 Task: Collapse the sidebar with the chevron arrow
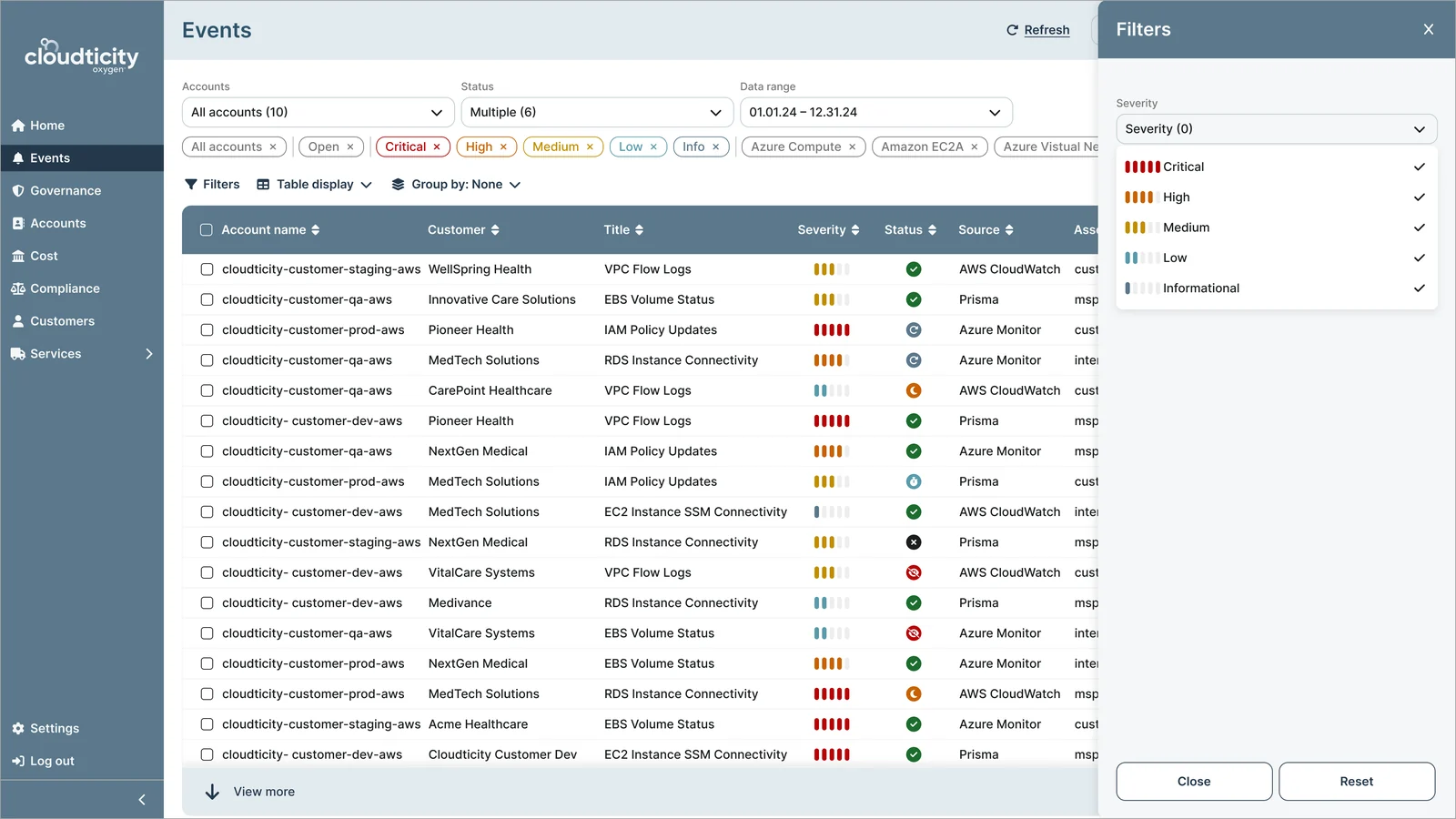142,800
